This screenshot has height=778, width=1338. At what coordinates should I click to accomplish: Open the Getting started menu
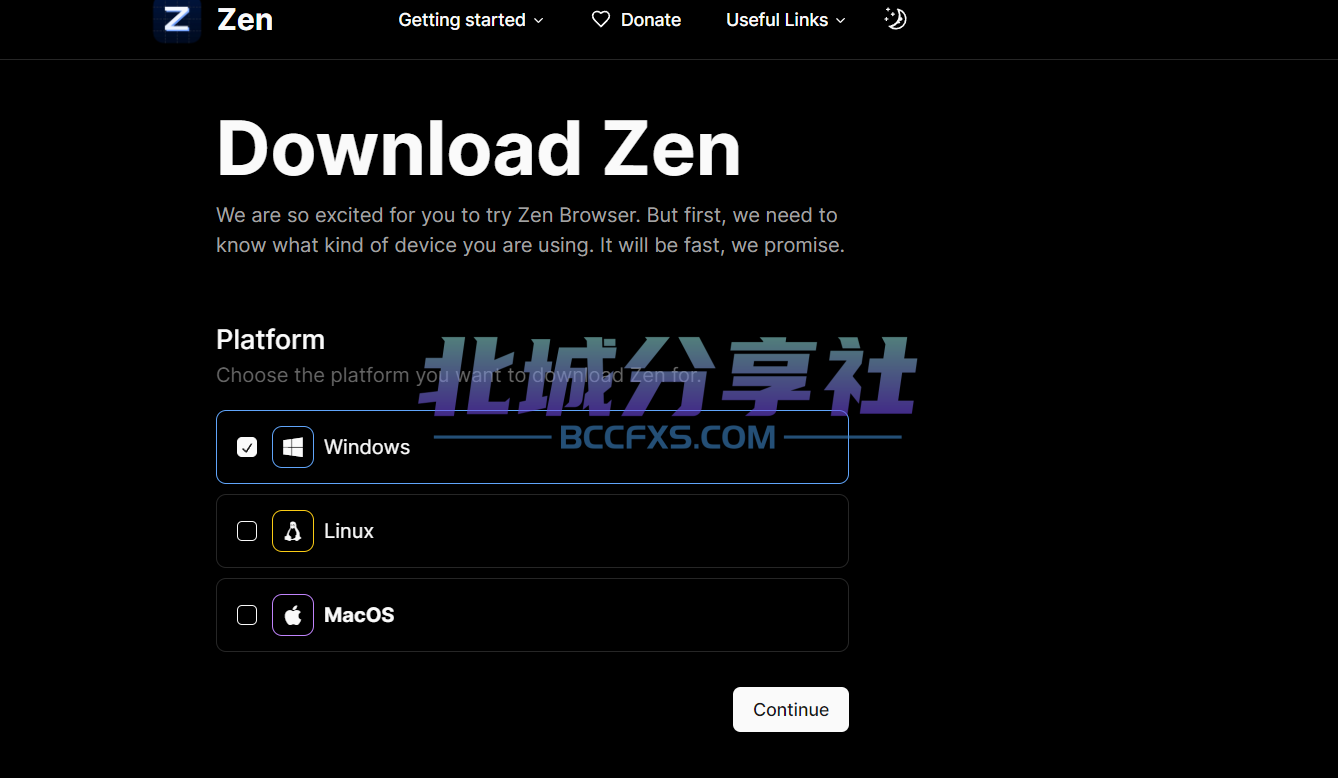point(471,20)
